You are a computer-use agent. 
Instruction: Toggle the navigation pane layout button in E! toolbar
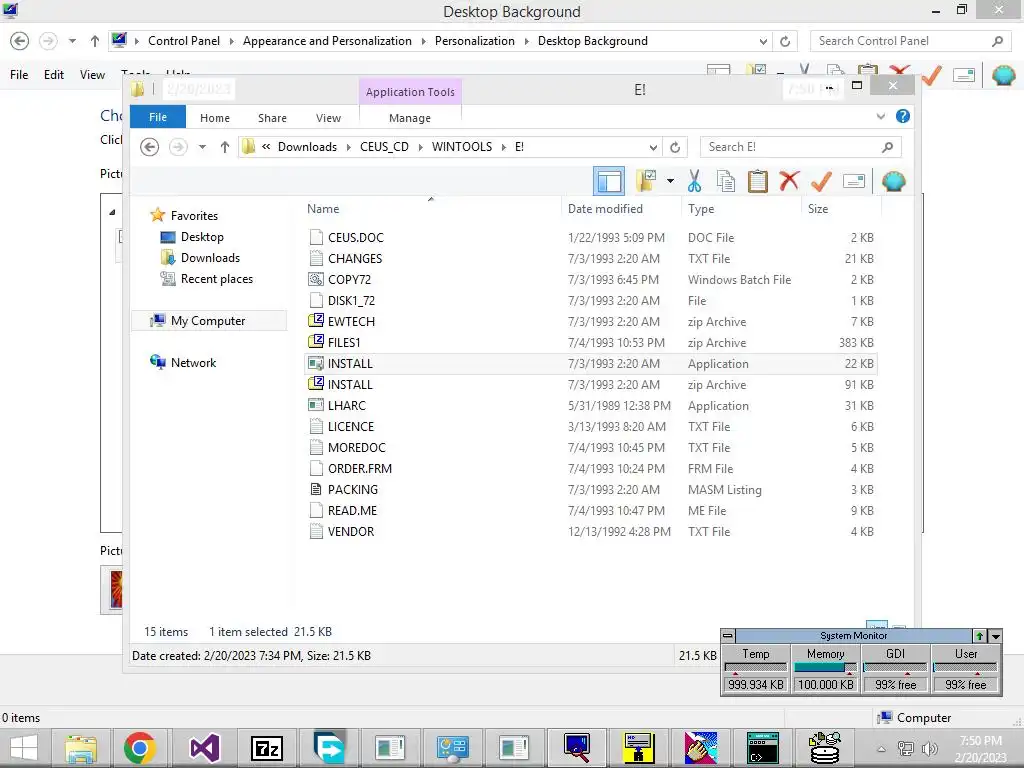click(609, 181)
